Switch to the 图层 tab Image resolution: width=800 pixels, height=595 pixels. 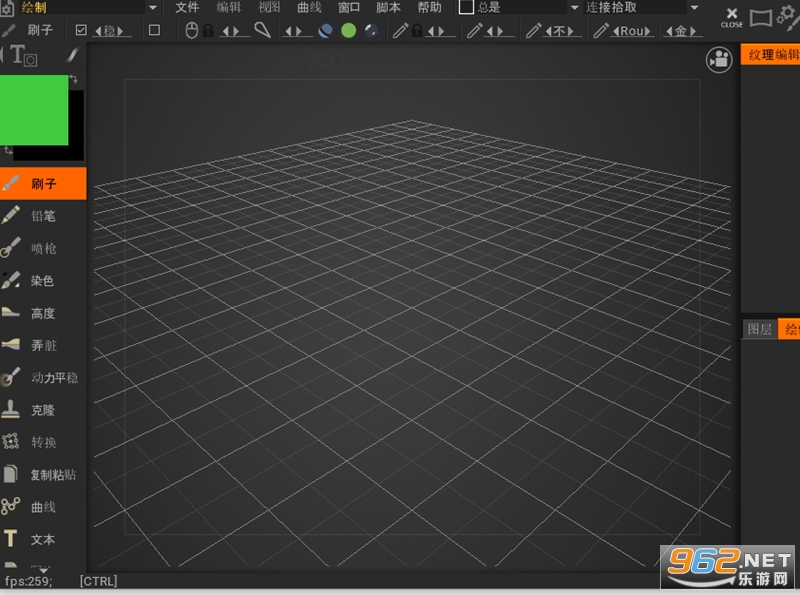(x=760, y=329)
